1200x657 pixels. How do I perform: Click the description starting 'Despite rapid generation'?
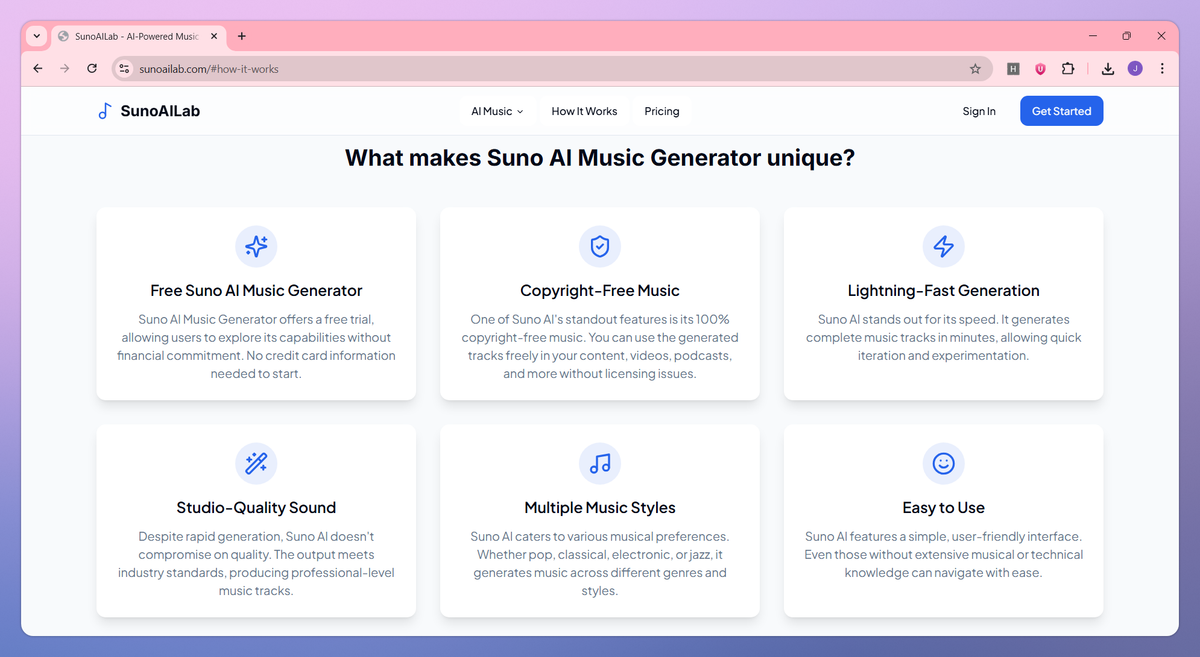click(x=256, y=563)
